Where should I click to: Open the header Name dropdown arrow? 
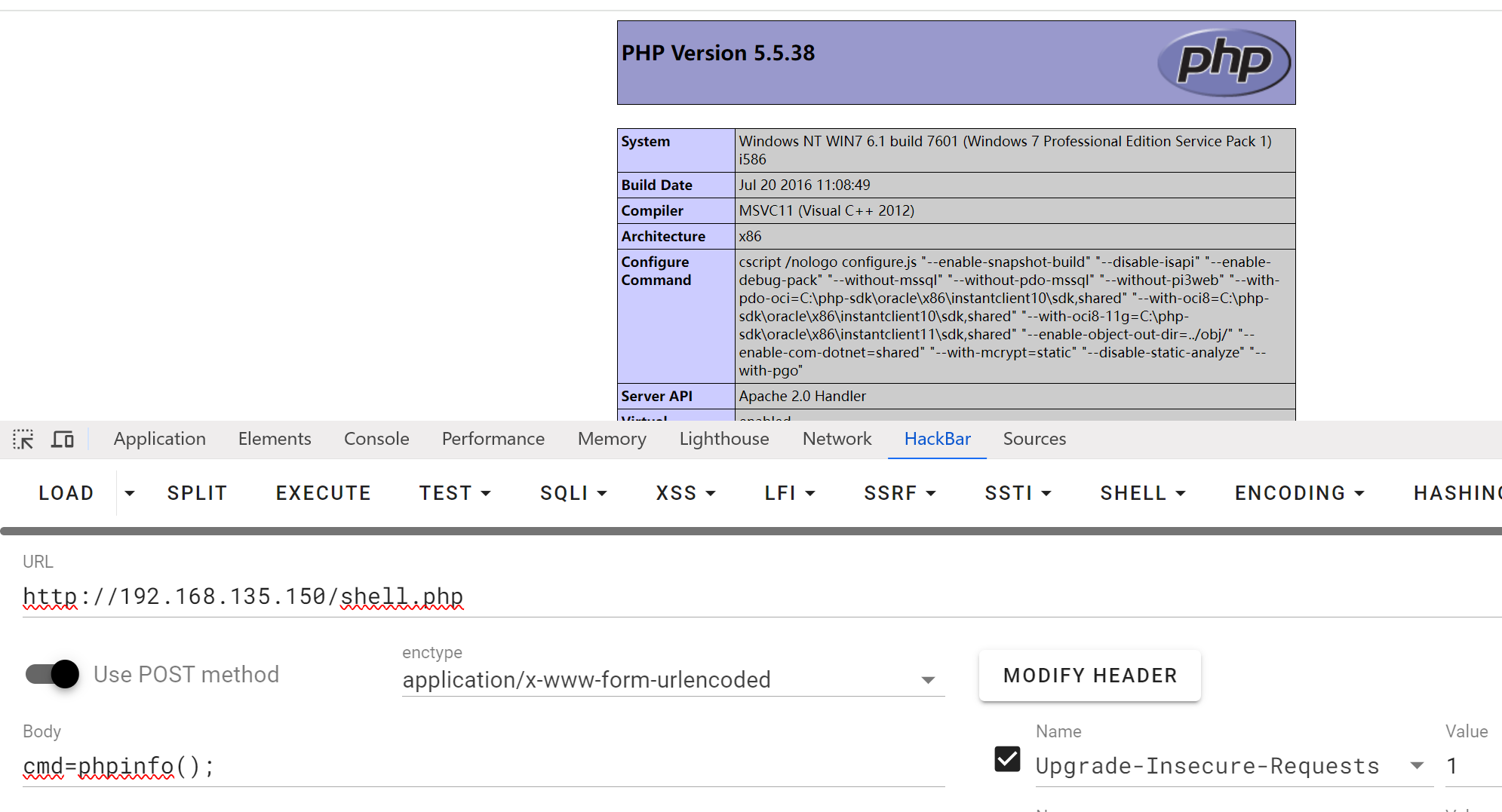pyautogui.click(x=1418, y=766)
